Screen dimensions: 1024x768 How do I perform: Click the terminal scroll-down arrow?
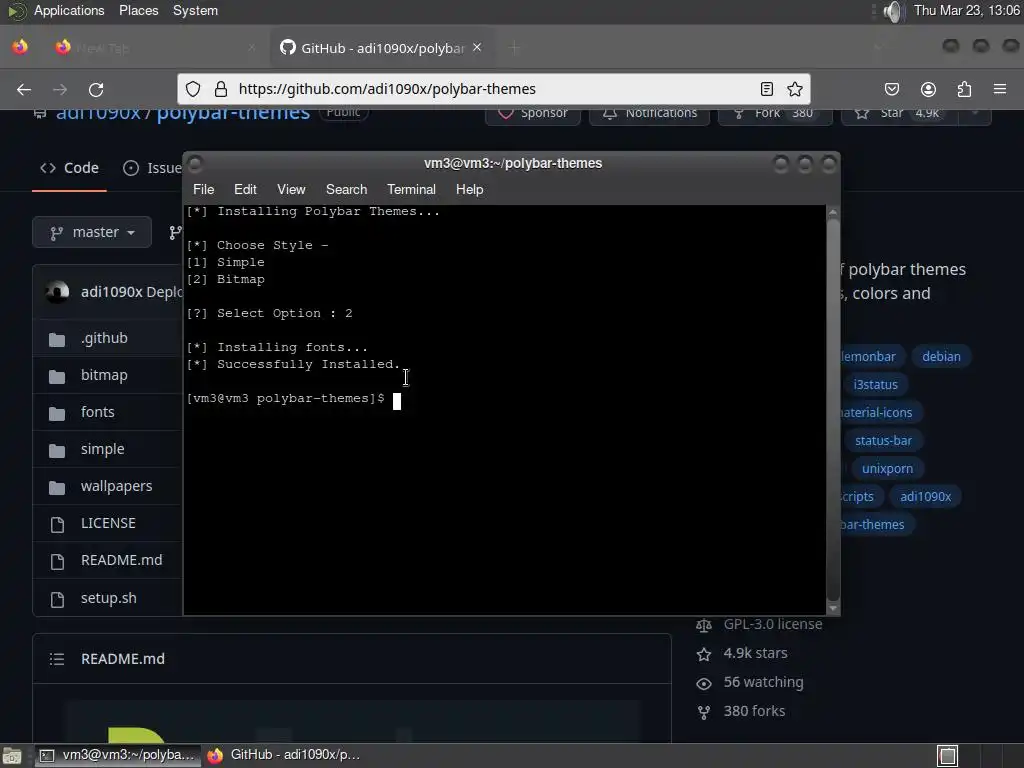tap(833, 608)
